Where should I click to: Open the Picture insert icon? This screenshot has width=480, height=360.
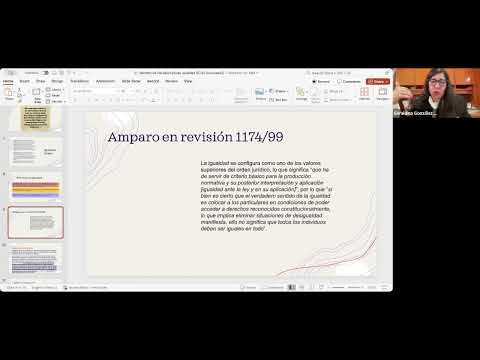click(260, 93)
